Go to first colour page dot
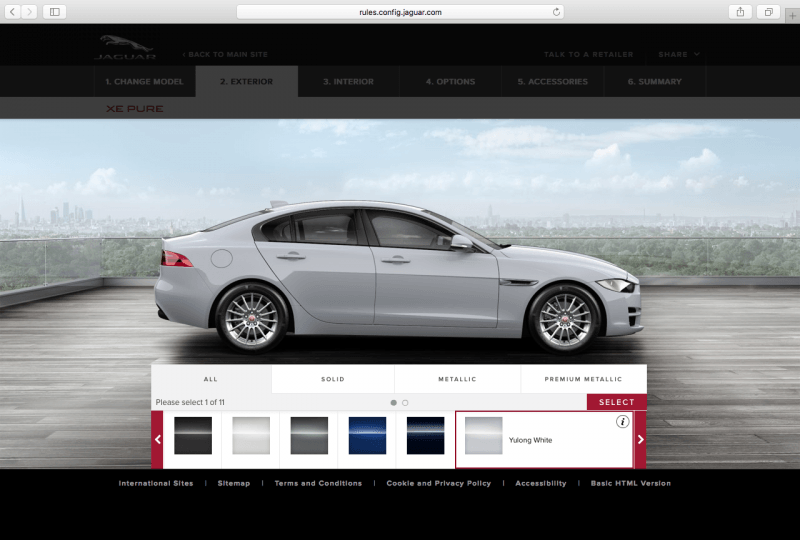The height and width of the screenshot is (540, 800). click(x=393, y=403)
